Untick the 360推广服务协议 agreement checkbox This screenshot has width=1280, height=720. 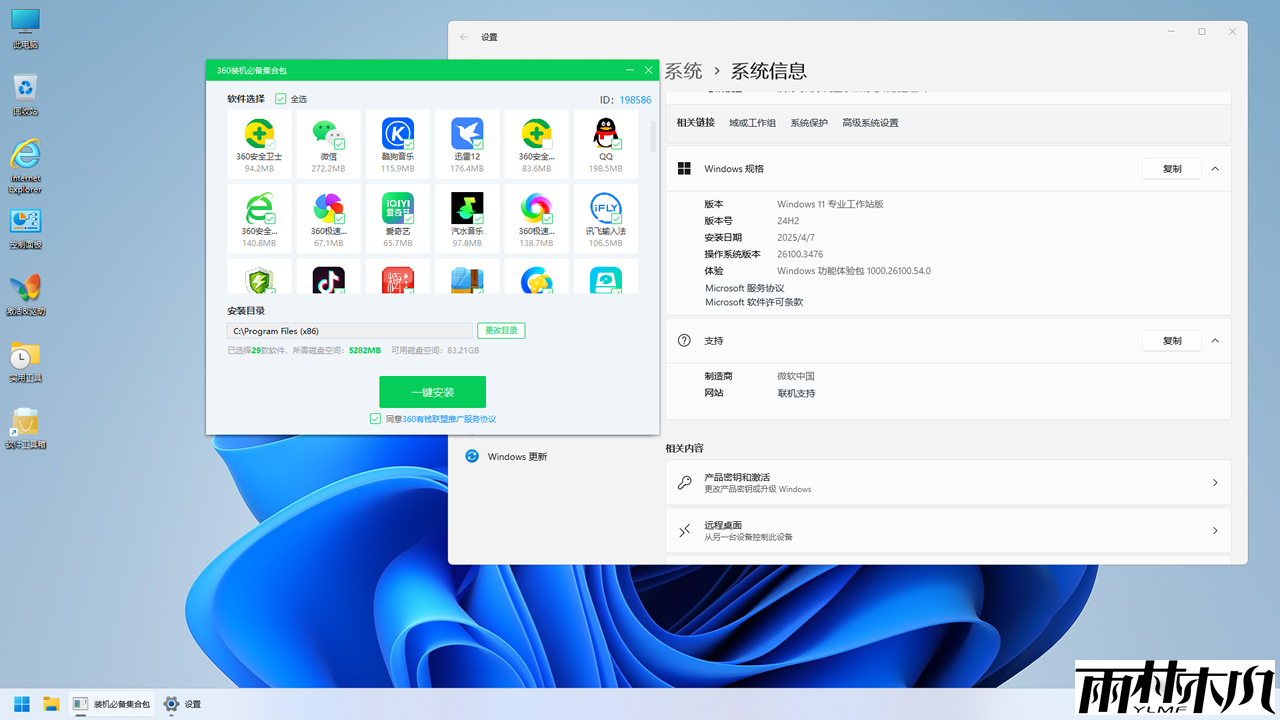coord(375,418)
